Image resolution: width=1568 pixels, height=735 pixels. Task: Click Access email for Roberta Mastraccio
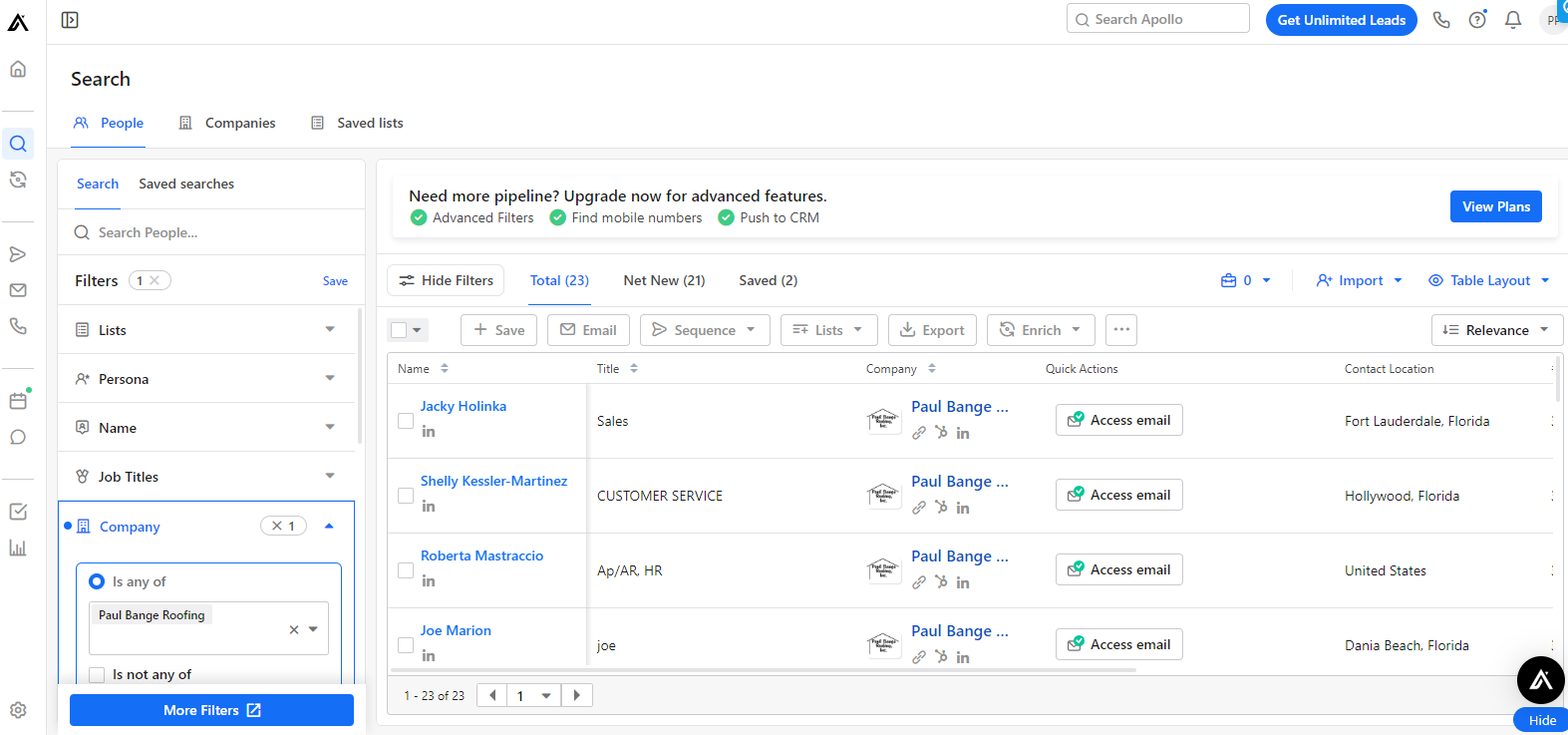pyautogui.click(x=1118, y=569)
